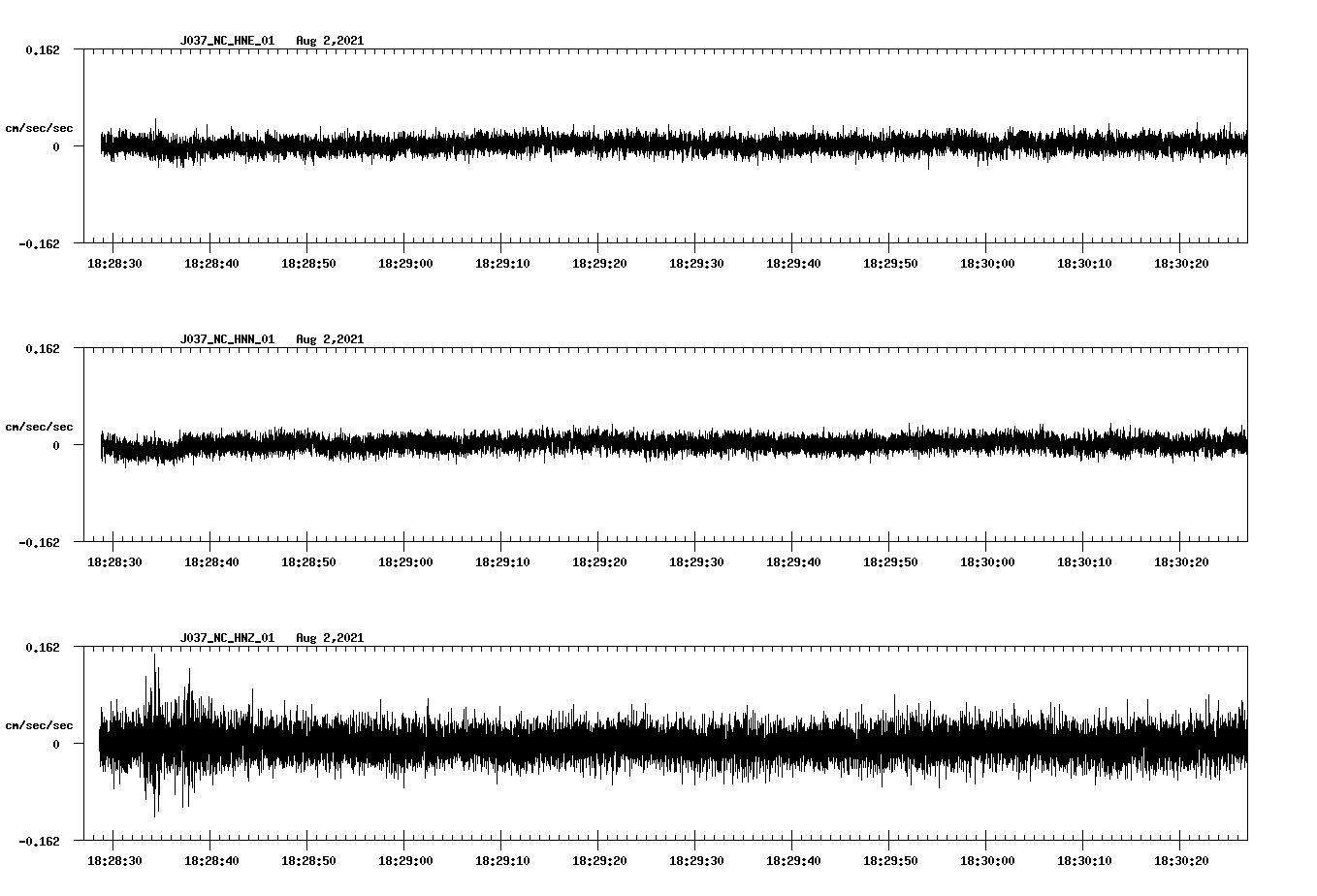Click the -0.162 lower limit on HNN axis
The width and height of the screenshot is (1317, 896).
(x=39, y=543)
